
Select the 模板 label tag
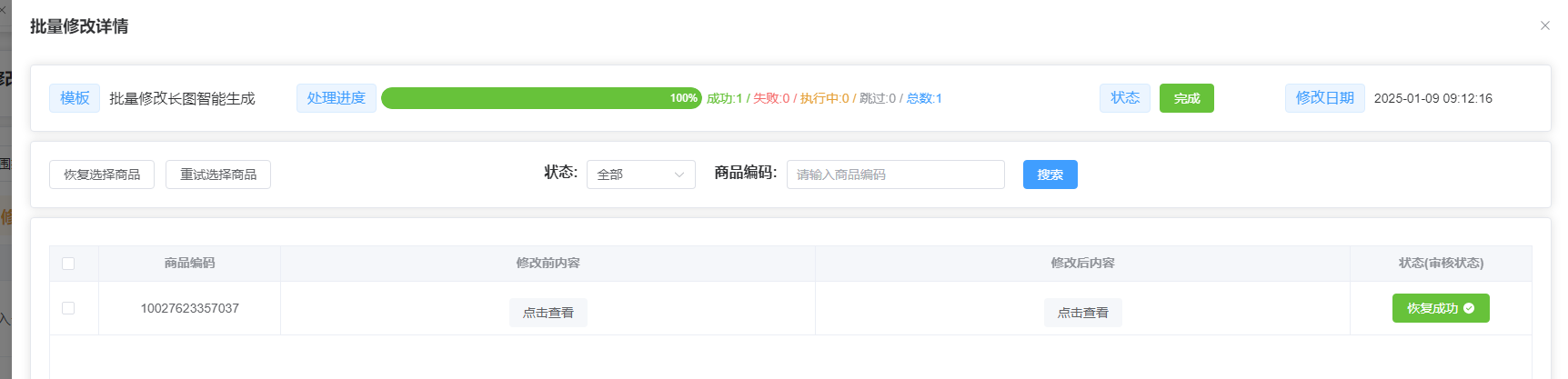(75, 98)
